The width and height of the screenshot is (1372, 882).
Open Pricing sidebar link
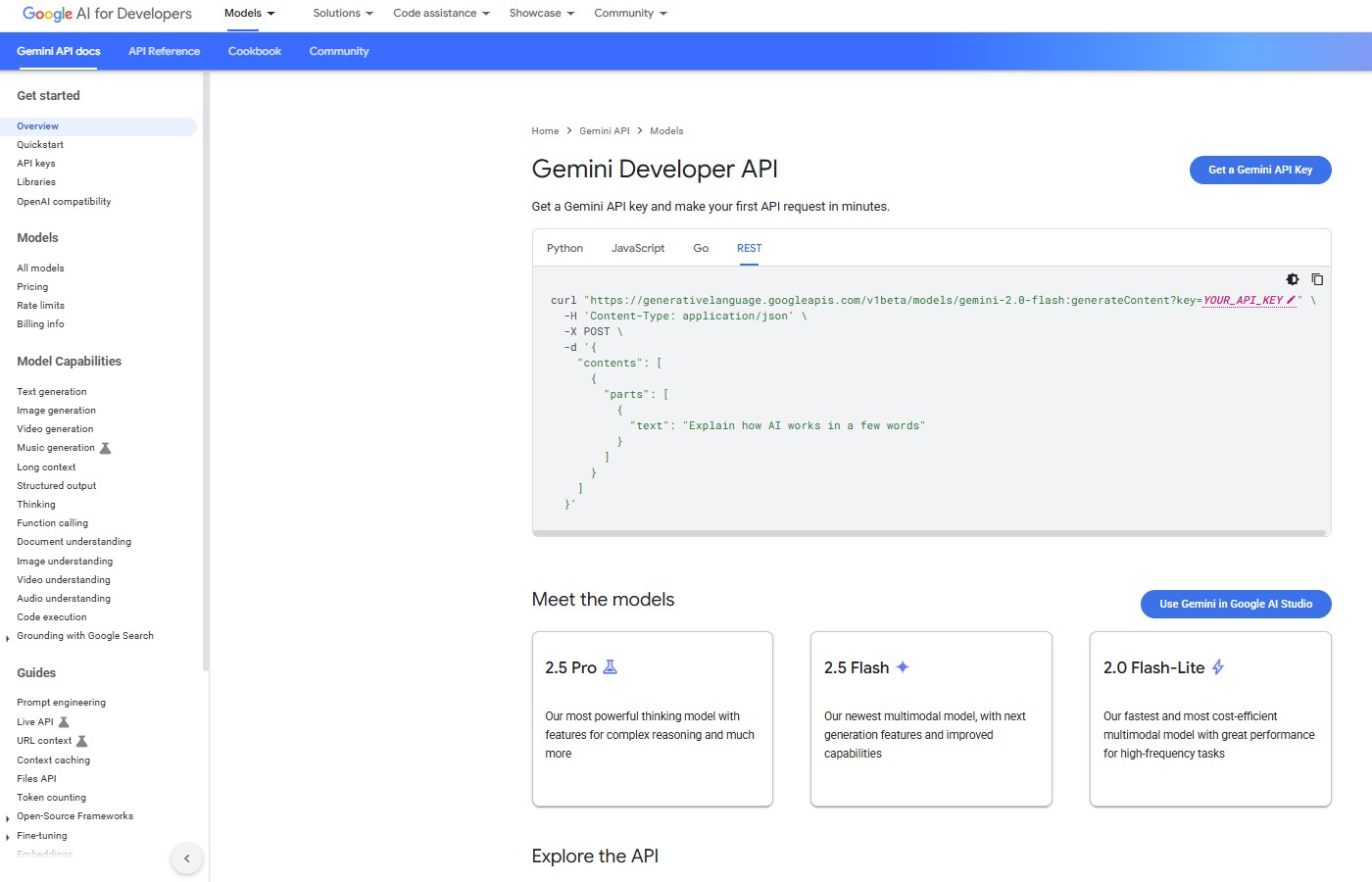(x=32, y=287)
